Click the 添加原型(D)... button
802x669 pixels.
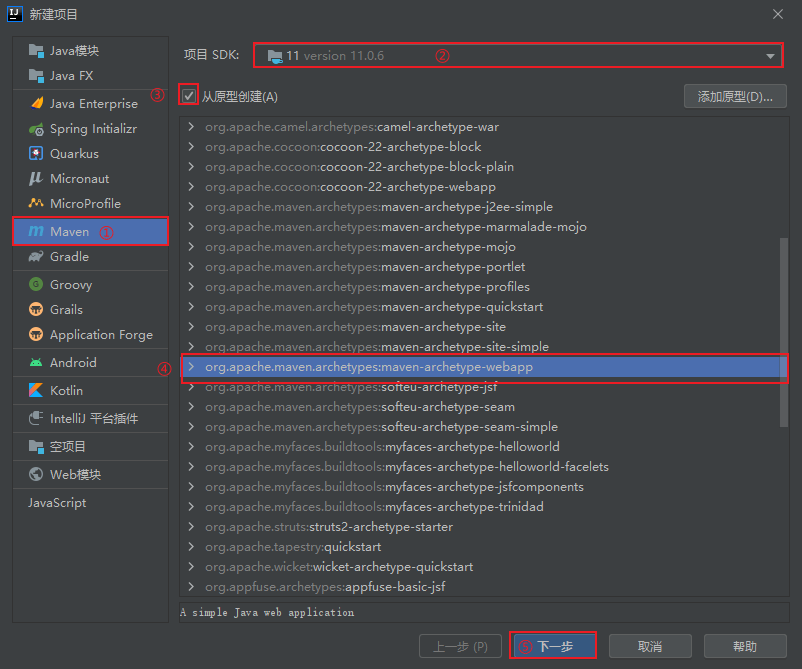[735, 96]
